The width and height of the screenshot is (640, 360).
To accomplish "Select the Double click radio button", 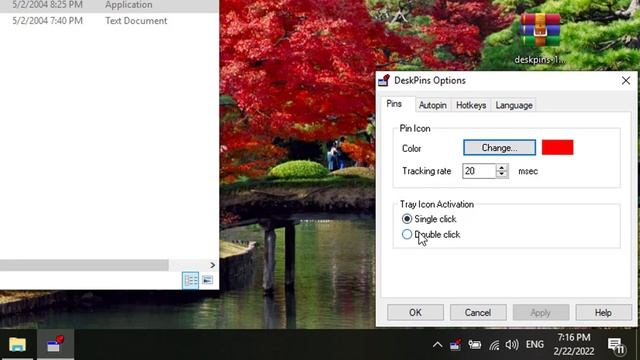I will coord(407,234).
